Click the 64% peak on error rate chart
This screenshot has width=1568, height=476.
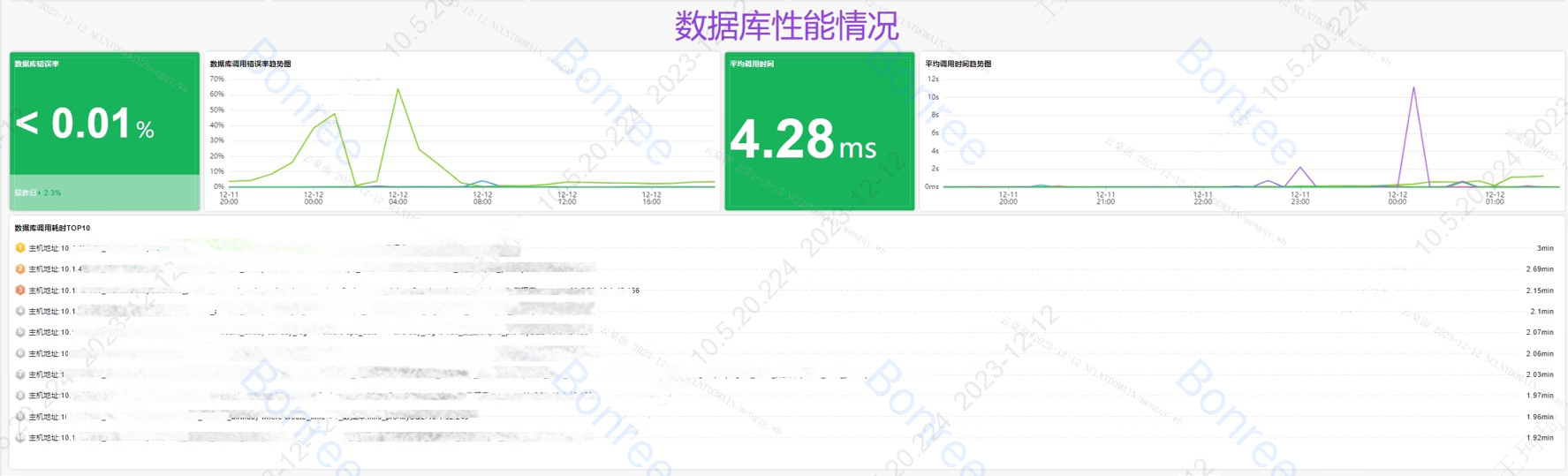[398, 89]
